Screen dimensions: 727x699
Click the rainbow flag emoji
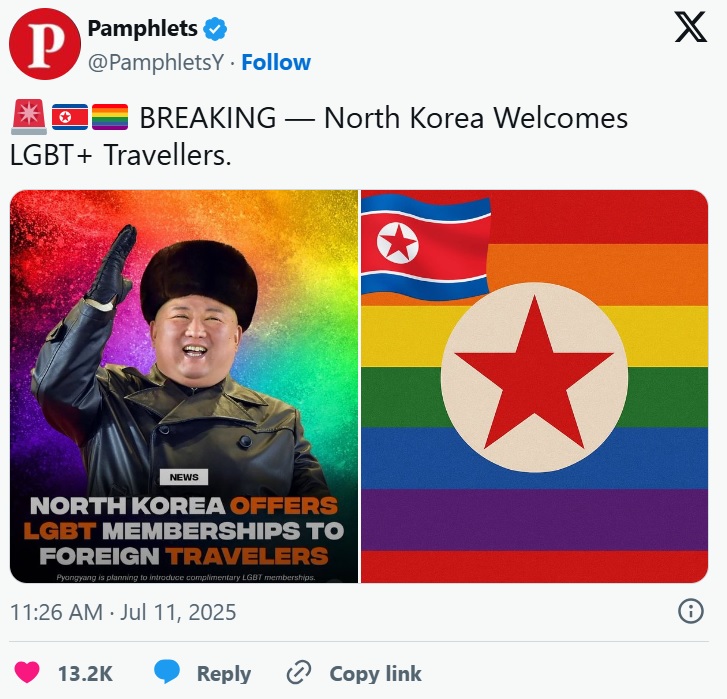110,117
